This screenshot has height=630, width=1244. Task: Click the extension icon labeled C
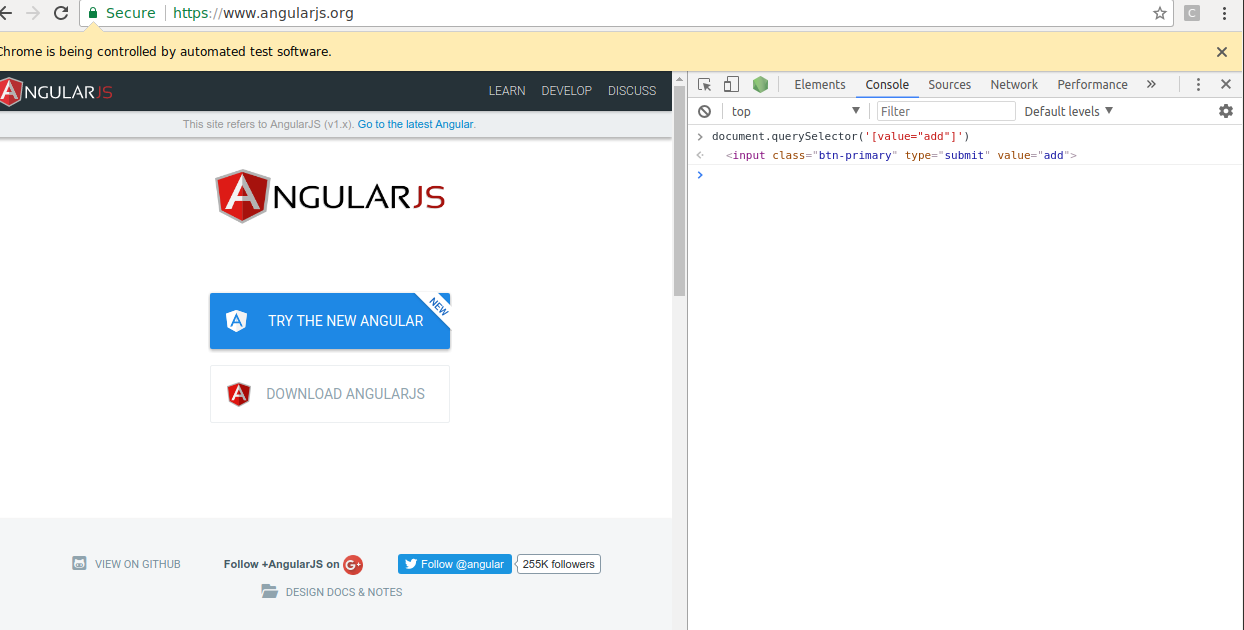[1191, 13]
